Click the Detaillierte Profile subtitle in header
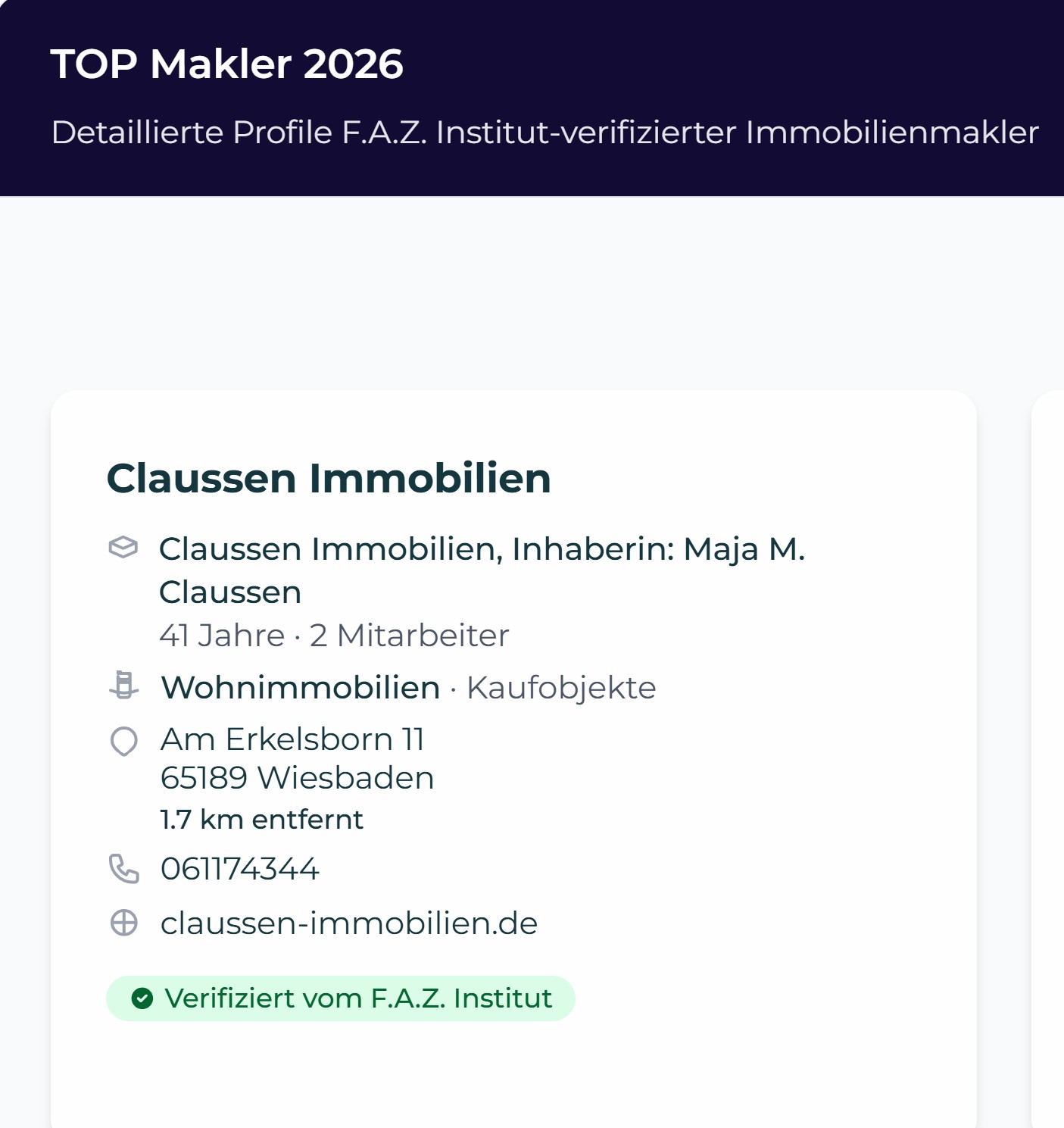The width and height of the screenshot is (1064, 1128). pos(544,133)
